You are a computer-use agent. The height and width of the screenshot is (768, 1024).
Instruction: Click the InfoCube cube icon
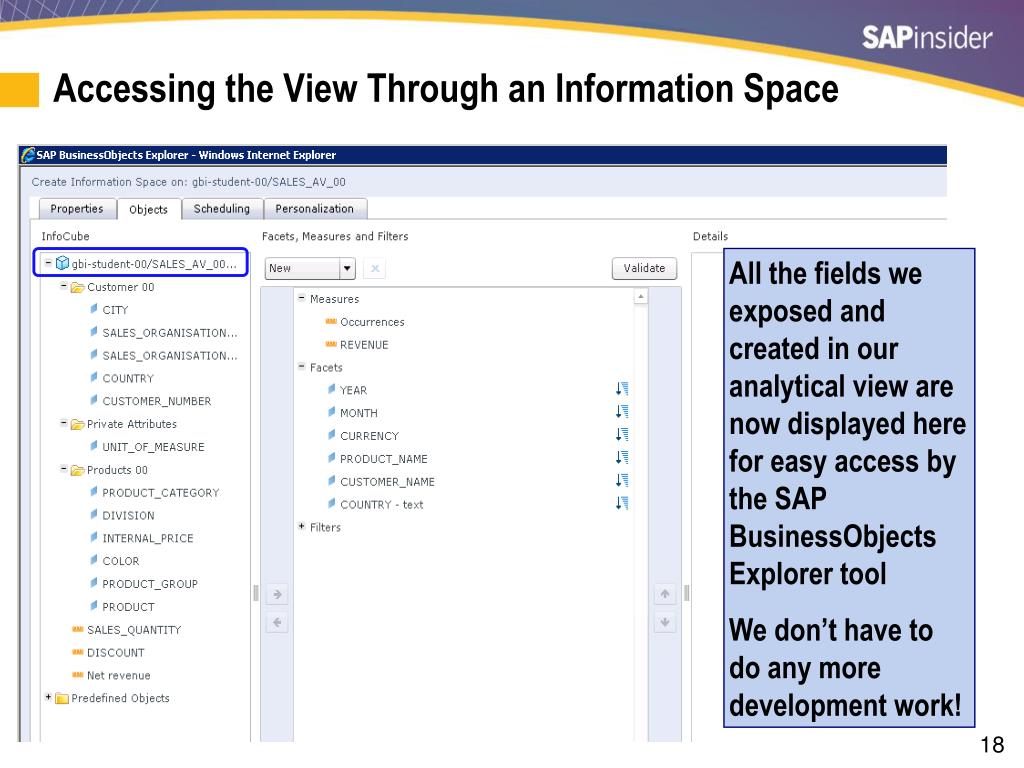tap(62, 263)
